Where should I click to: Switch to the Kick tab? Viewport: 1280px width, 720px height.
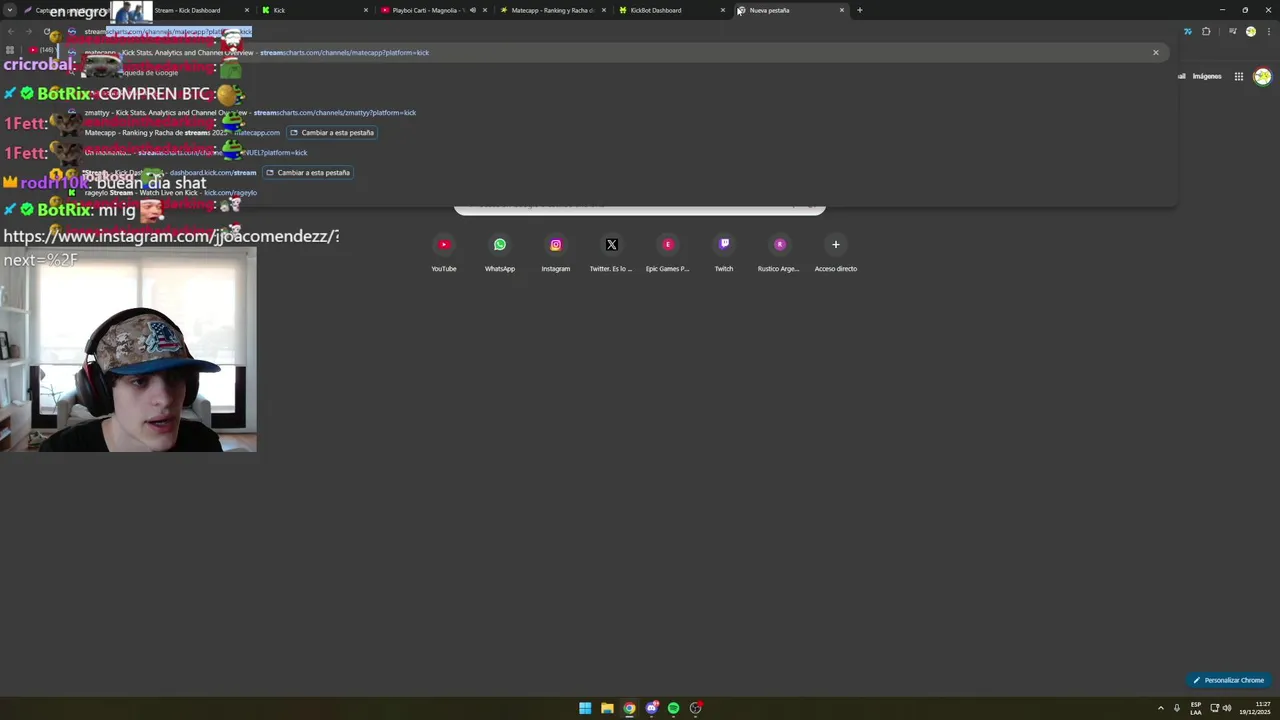pyautogui.click(x=315, y=10)
